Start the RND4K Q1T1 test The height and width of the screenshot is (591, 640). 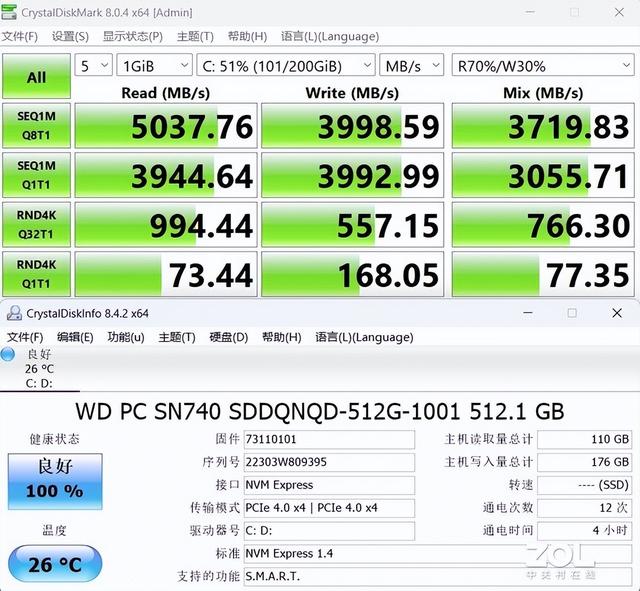[36, 274]
